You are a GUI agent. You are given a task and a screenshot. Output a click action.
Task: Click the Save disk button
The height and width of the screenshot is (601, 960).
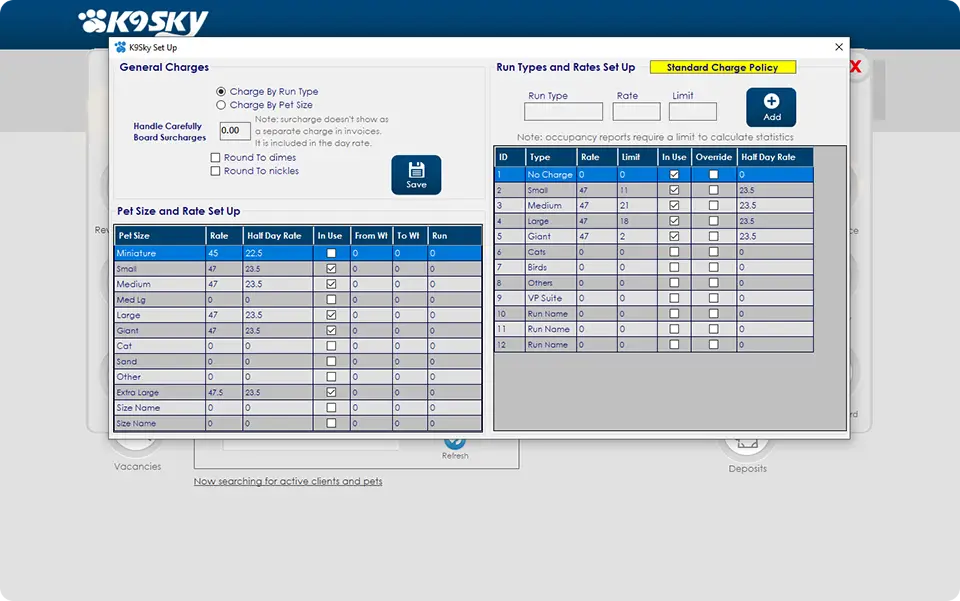click(x=416, y=175)
